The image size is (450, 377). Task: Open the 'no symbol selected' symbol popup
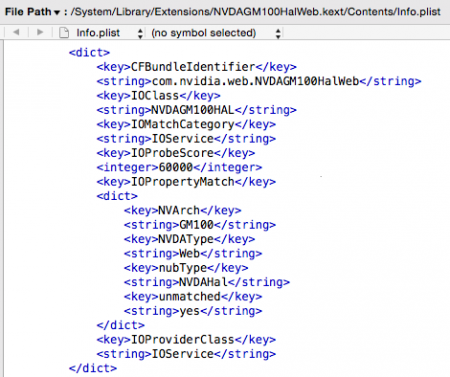pyautogui.click(x=278, y=33)
